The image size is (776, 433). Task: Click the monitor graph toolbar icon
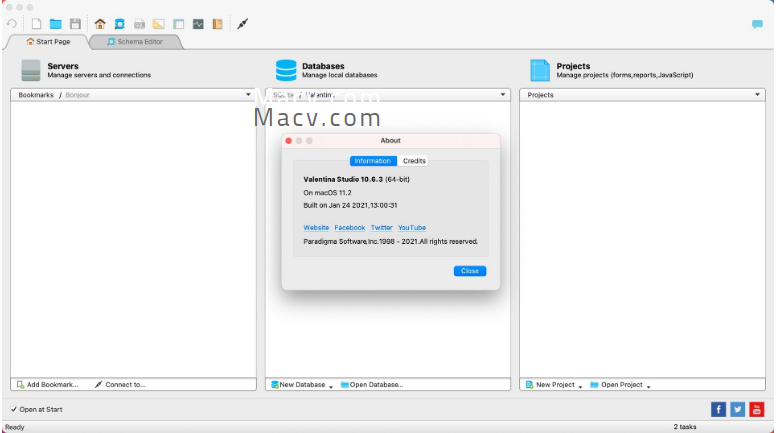pos(198,24)
